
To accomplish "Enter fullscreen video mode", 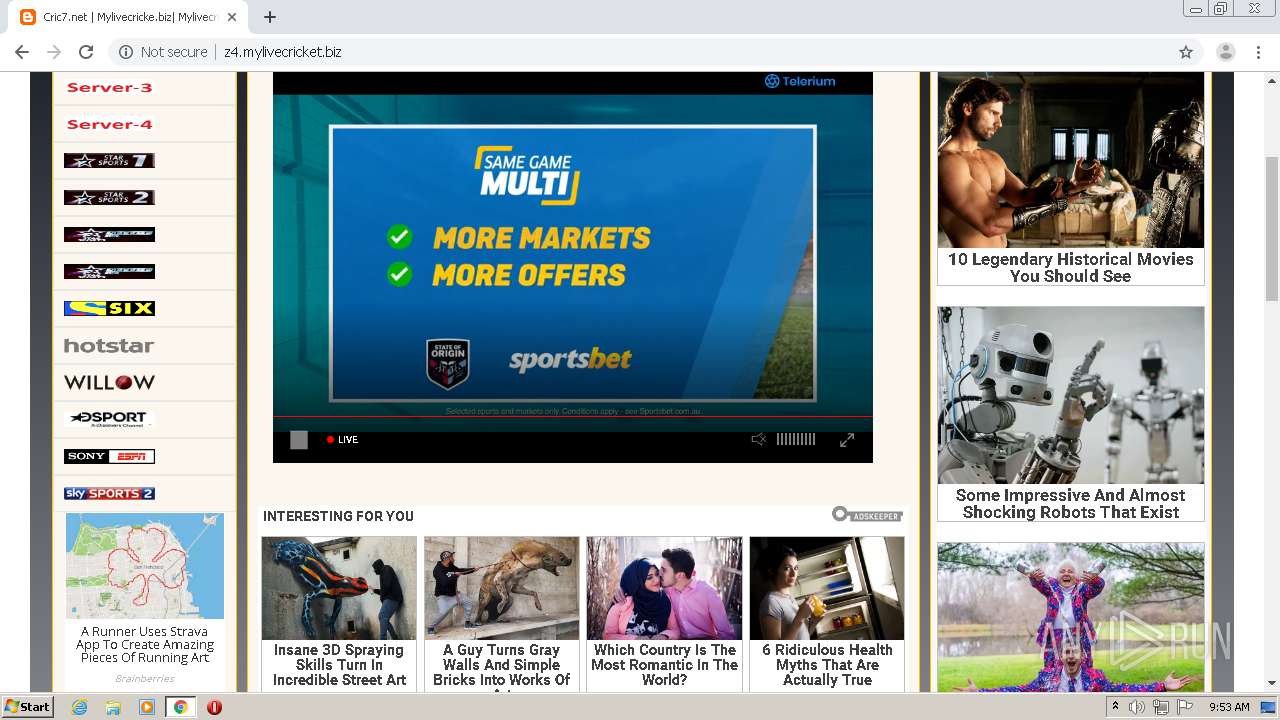I will click(x=847, y=440).
